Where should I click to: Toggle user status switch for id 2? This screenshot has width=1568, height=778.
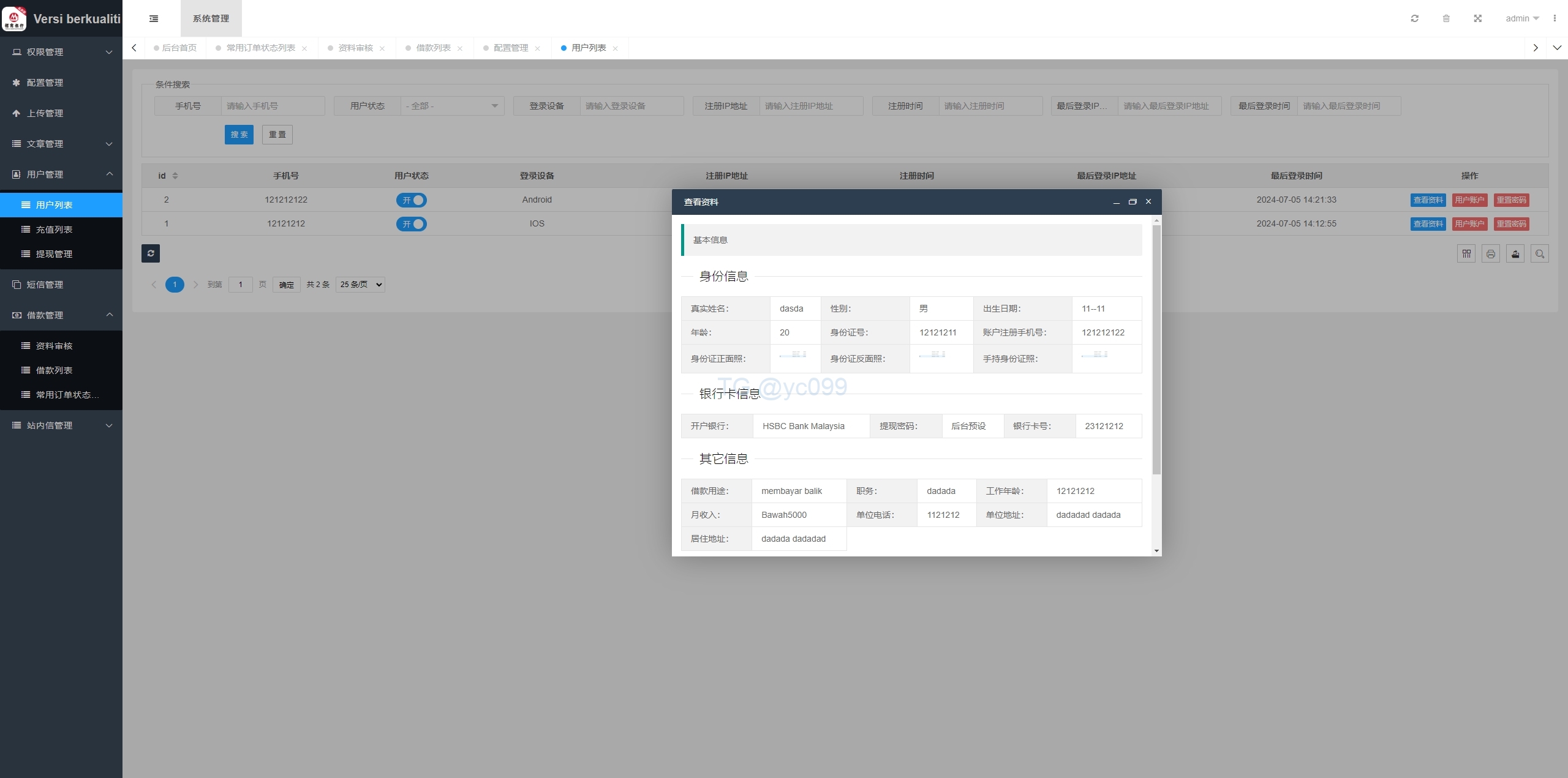pos(412,200)
